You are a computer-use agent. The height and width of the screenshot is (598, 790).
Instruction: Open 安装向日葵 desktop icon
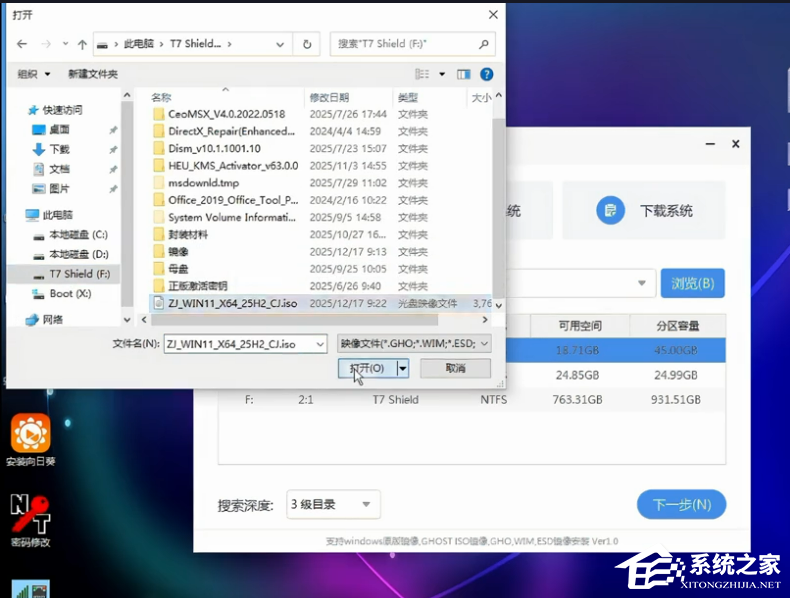[30, 440]
